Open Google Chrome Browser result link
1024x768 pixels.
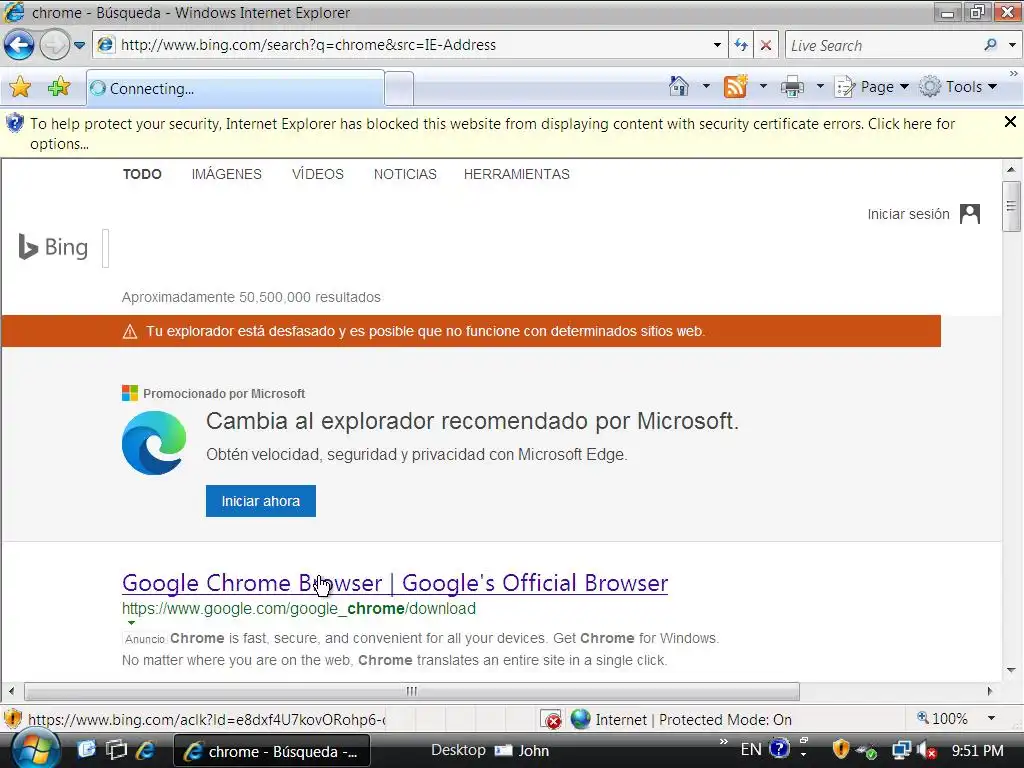click(394, 583)
